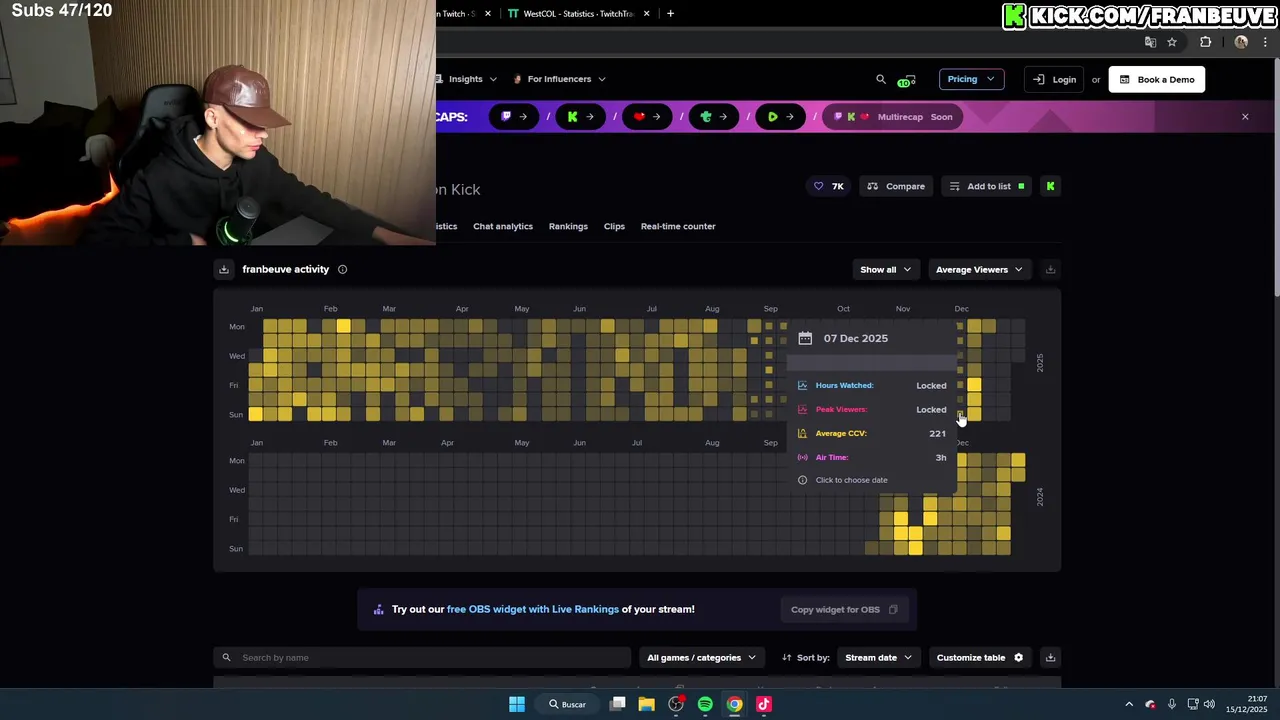This screenshot has width=1280, height=720.
Task: Open Spotify from the taskbar
Action: tap(705, 704)
